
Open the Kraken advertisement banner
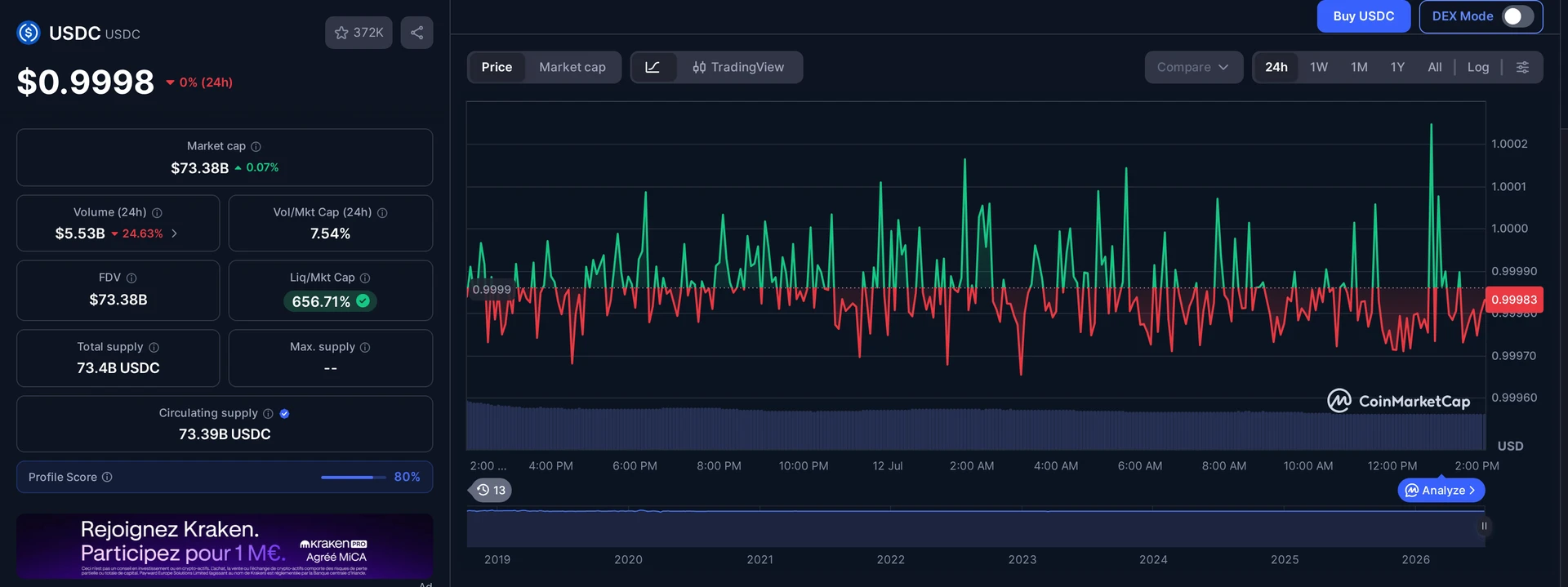point(225,545)
